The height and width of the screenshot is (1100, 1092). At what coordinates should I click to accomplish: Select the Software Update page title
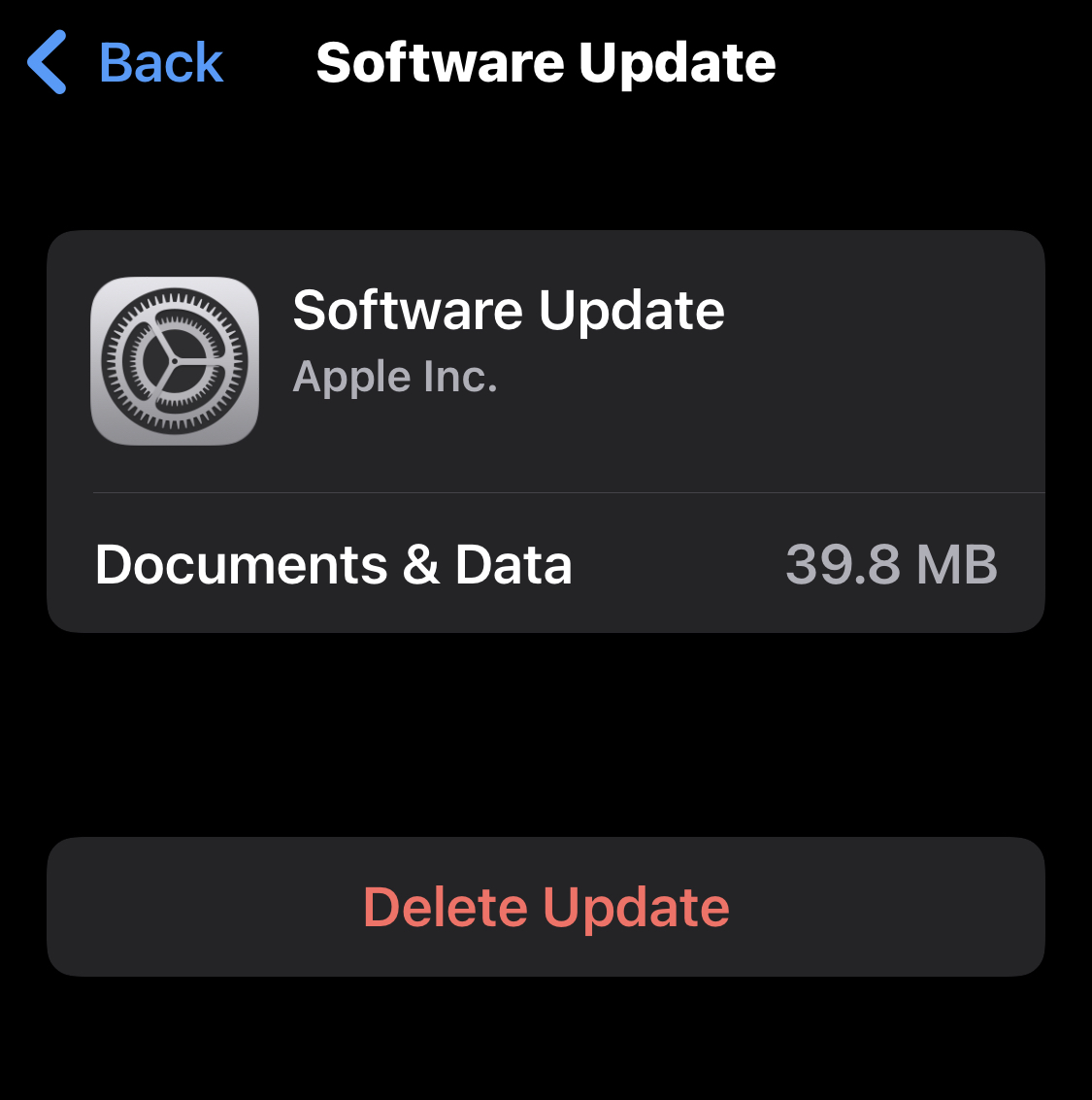click(x=546, y=63)
